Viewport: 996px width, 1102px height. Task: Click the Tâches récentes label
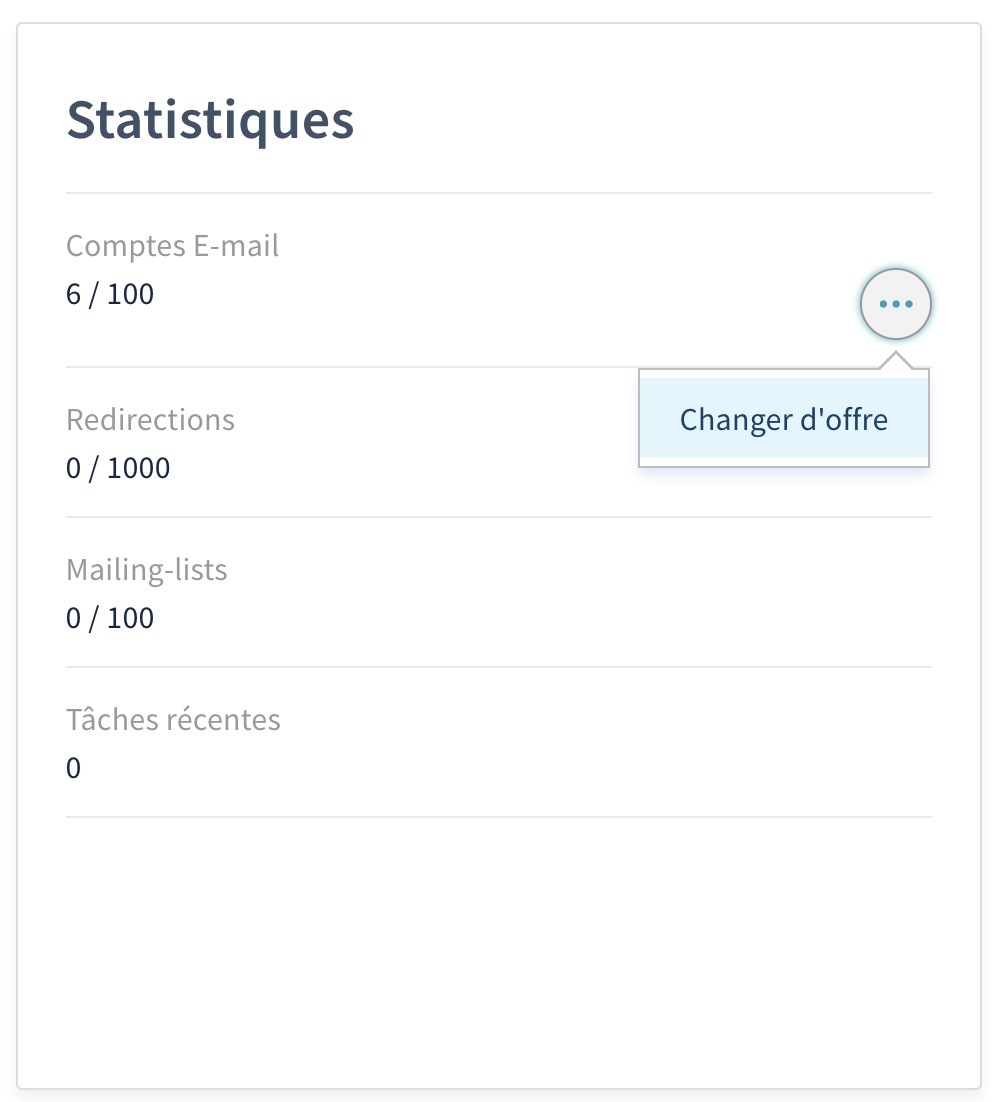point(173,719)
